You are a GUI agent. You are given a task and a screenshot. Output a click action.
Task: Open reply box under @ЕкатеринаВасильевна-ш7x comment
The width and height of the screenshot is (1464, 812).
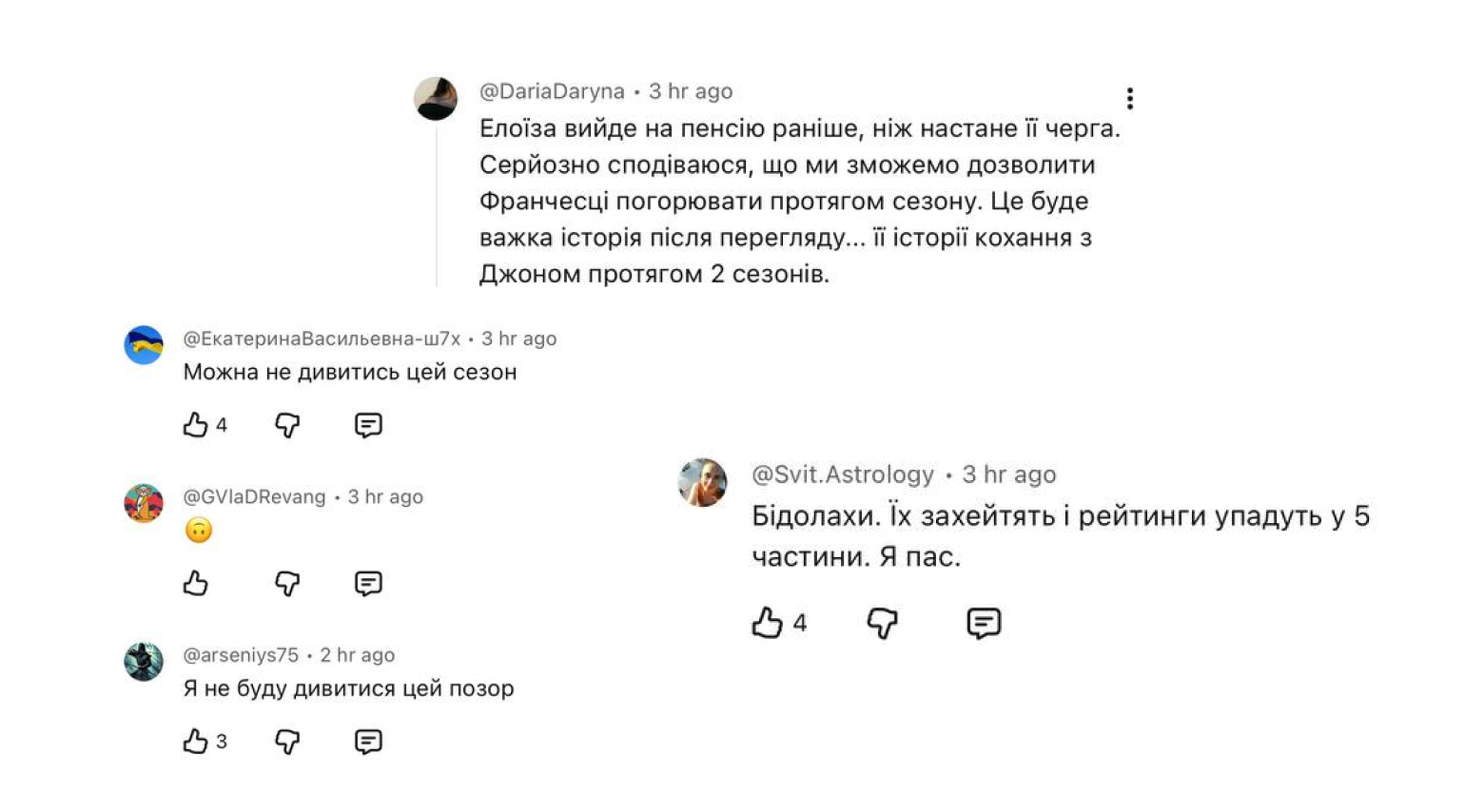click(x=368, y=425)
